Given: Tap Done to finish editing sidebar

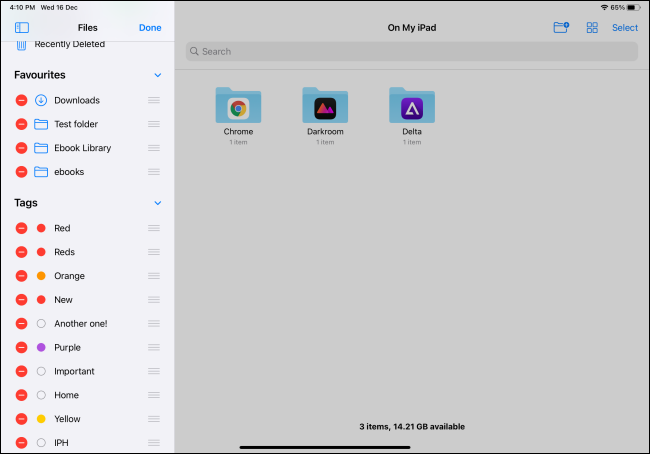Looking at the screenshot, I should click(x=150, y=28).
